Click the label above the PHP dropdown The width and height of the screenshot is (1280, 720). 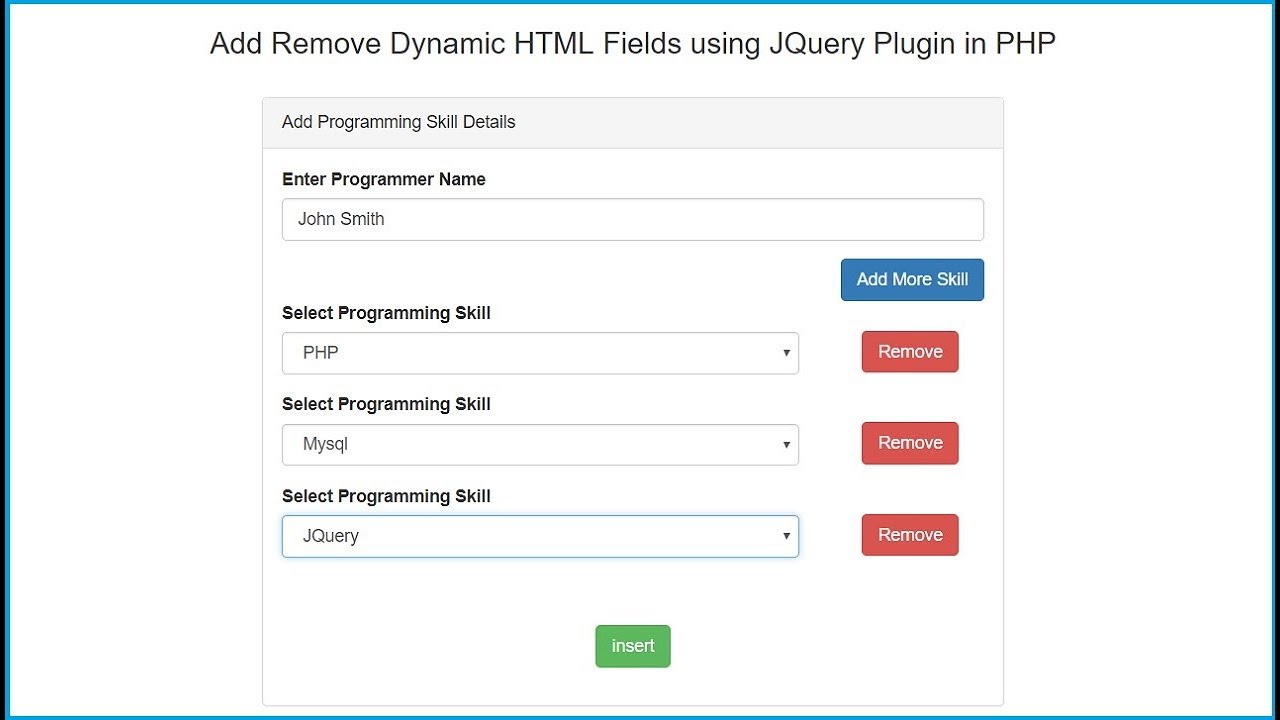click(386, 313)
